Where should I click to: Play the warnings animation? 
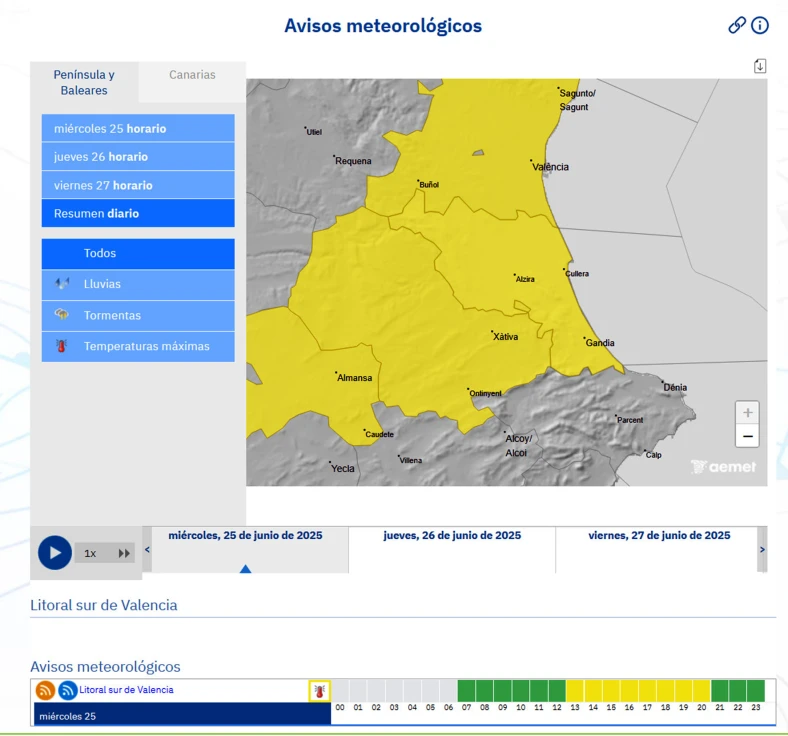tap(55, 553)
